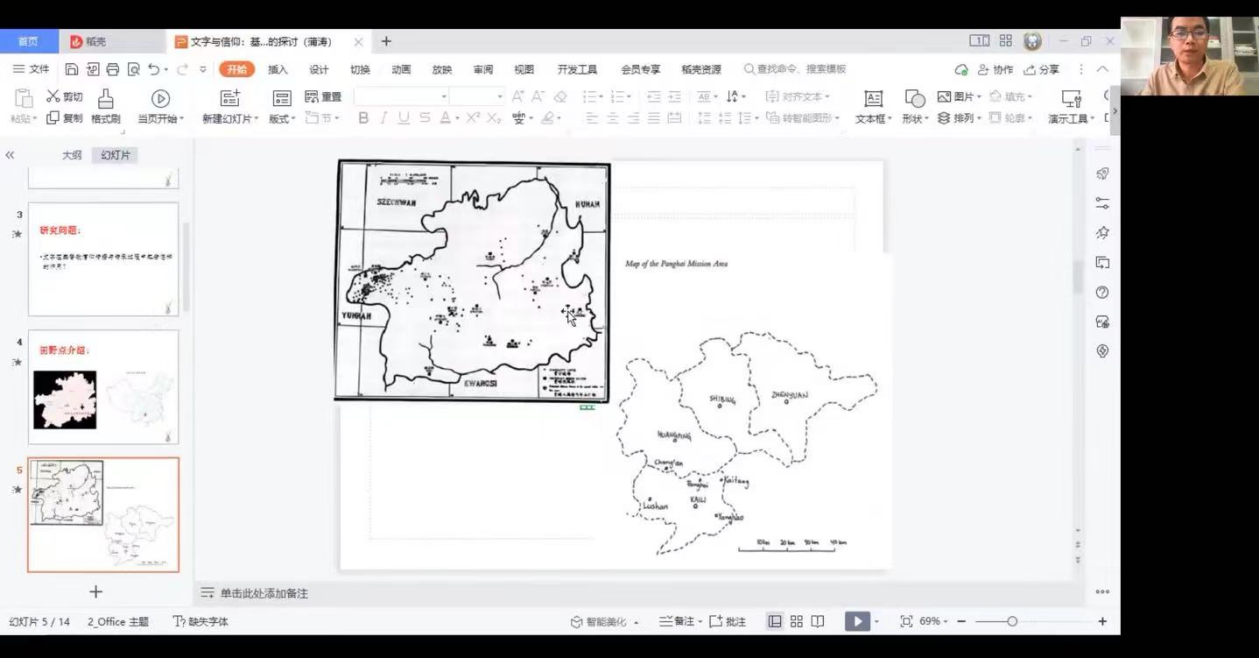Click the 重置 (Reset) layout icon
This screenshot has width=1259, height=658.
311,96
